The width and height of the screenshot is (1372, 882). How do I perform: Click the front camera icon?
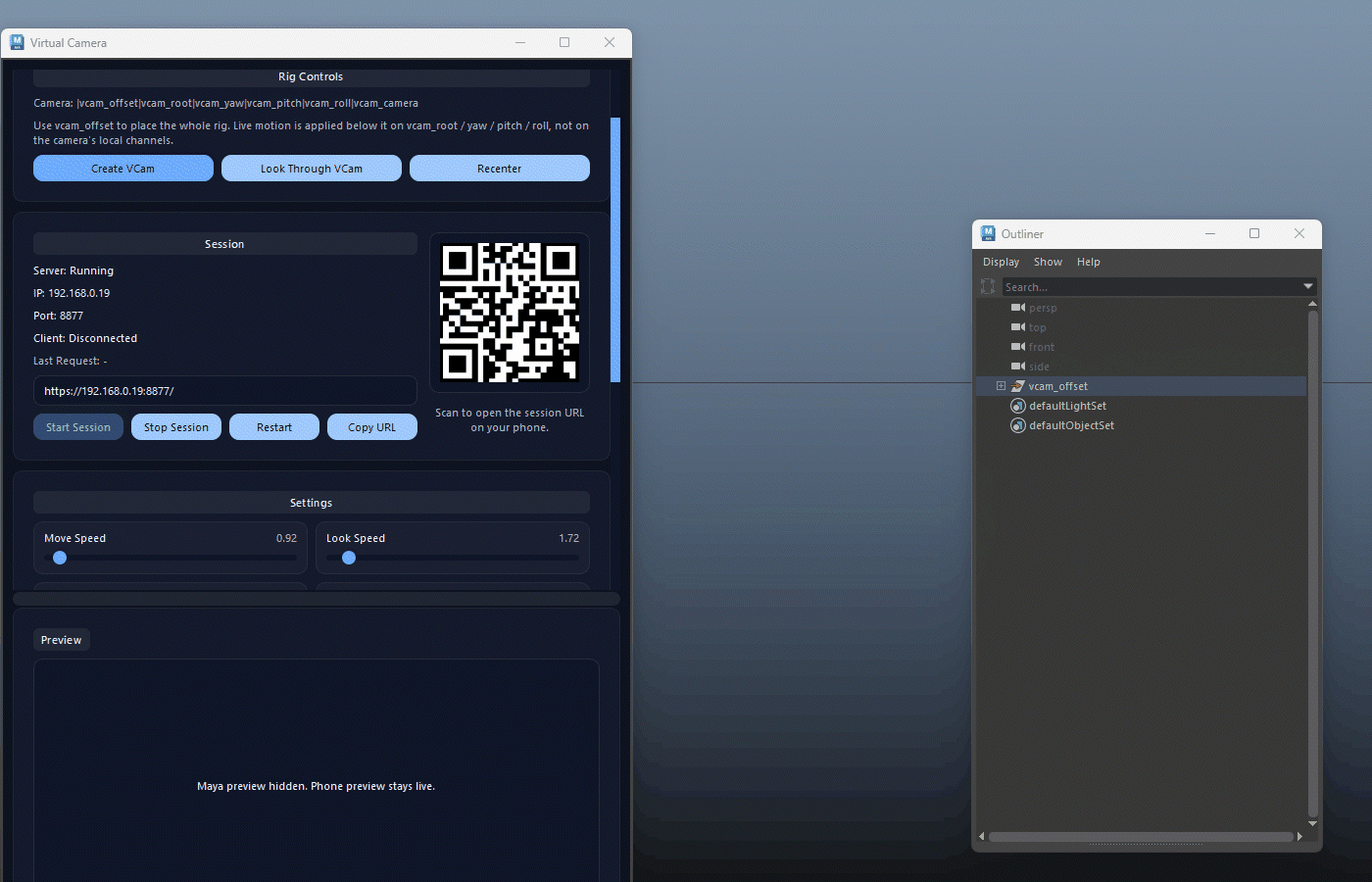coord(1018,347)
